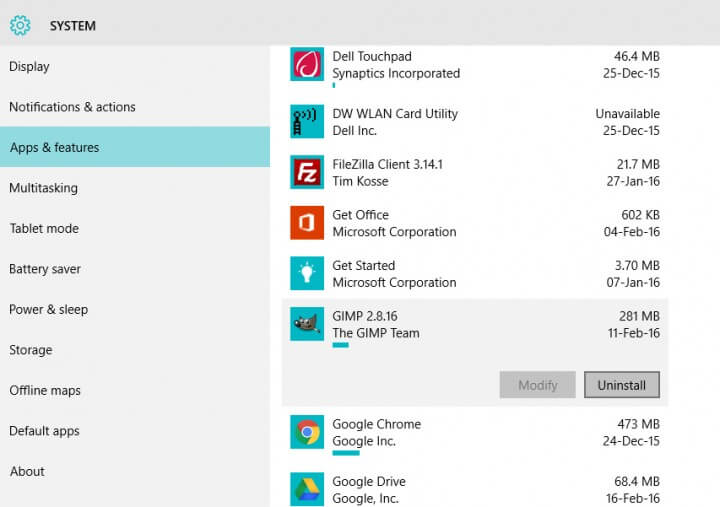Click the GIMP 2.8.16 title text

[365, 316]
